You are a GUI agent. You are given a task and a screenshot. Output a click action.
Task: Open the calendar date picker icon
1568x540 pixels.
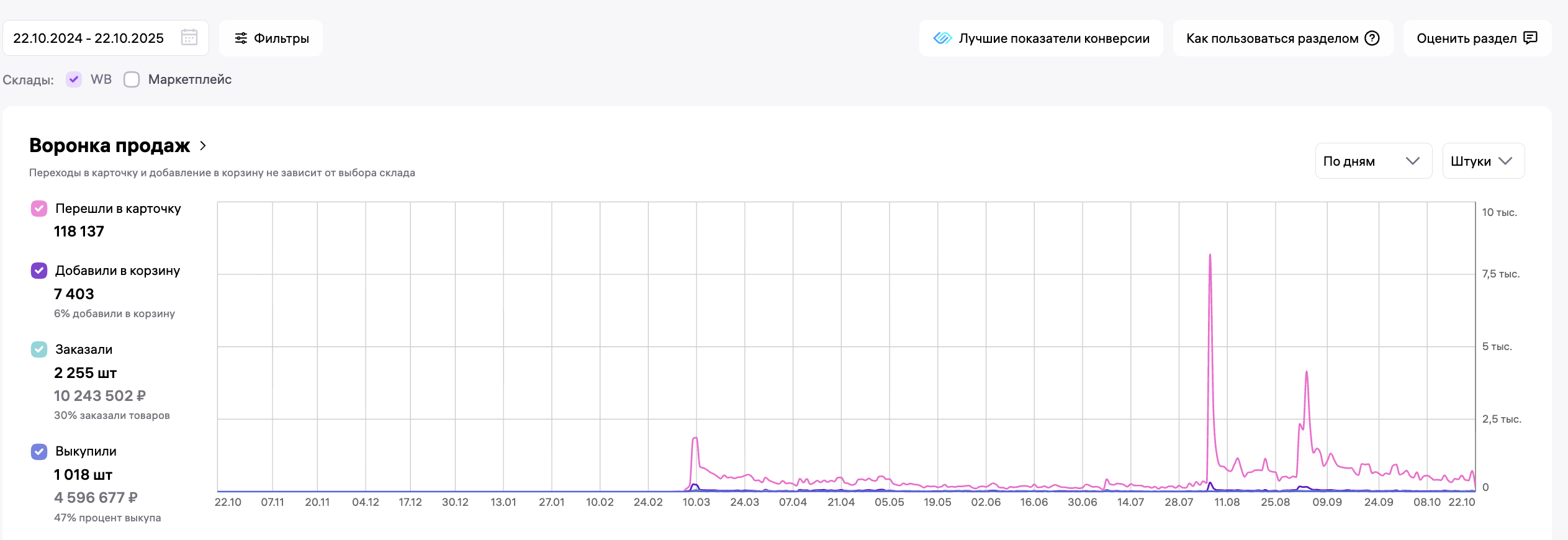tap(189, 38)
